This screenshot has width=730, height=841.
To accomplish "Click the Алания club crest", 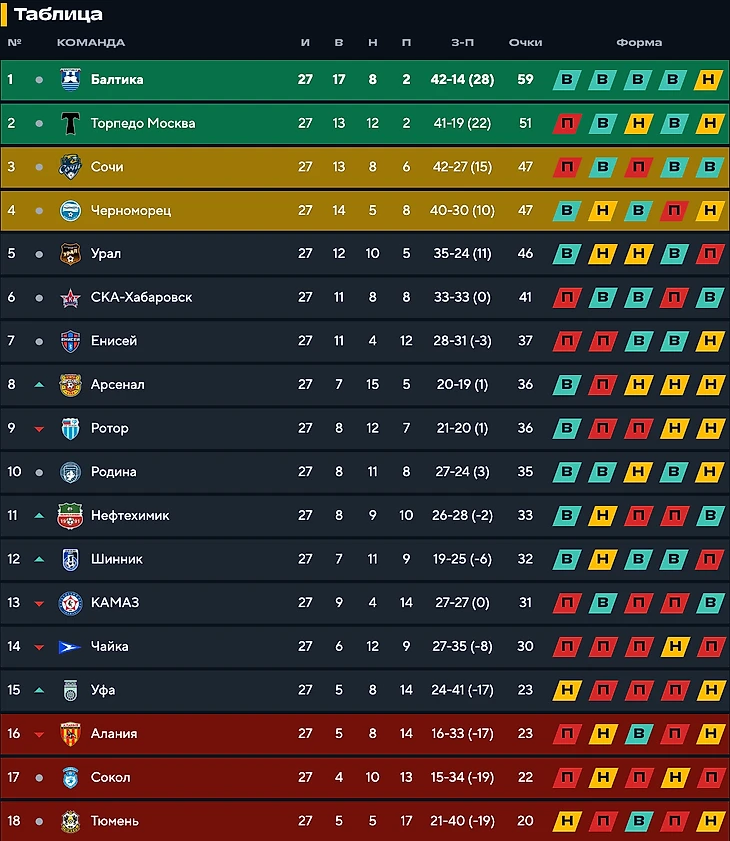I will pyautogui.click(x=70, y=733).
